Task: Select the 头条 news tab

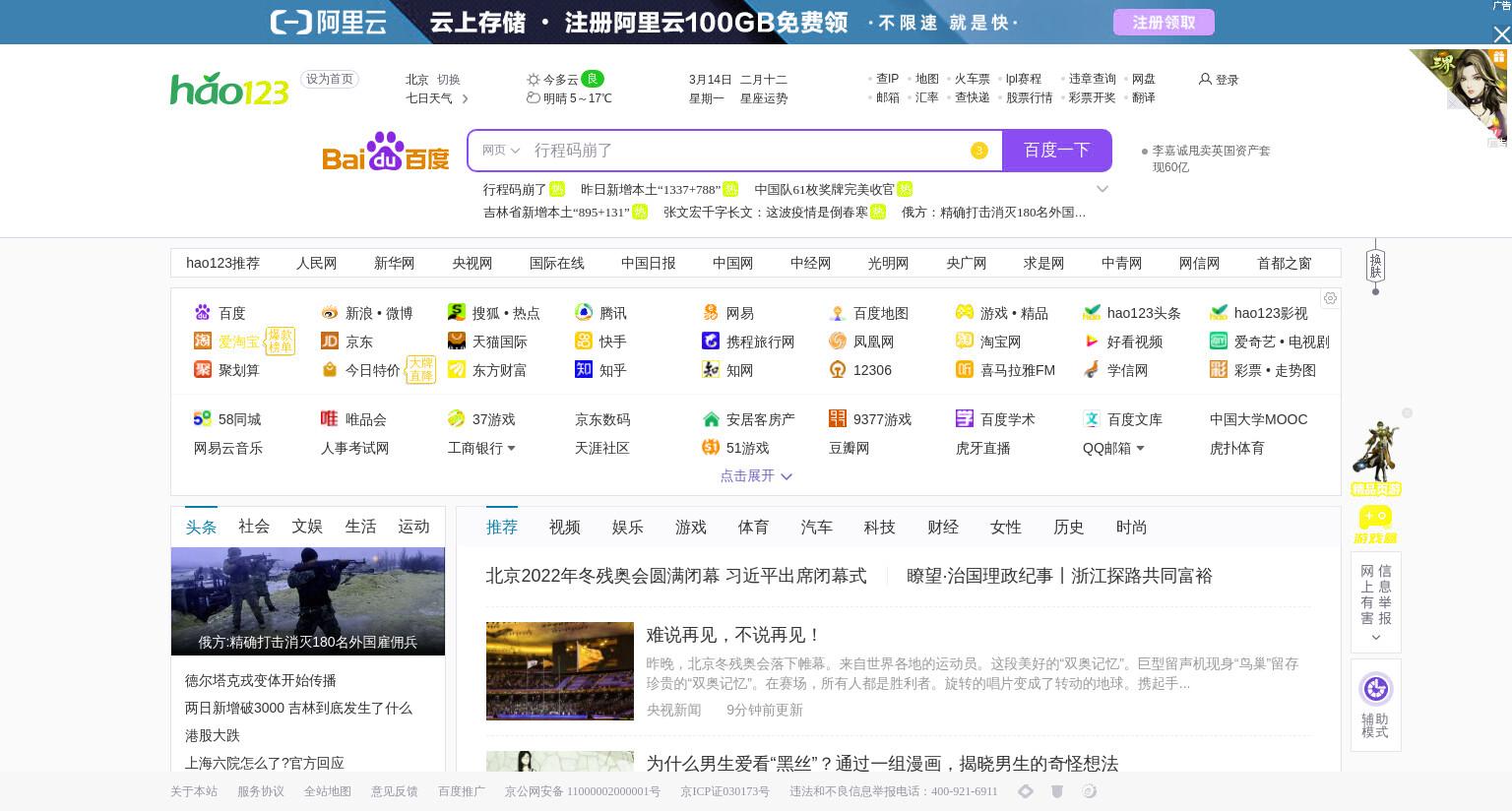Action: click(201, 527)
